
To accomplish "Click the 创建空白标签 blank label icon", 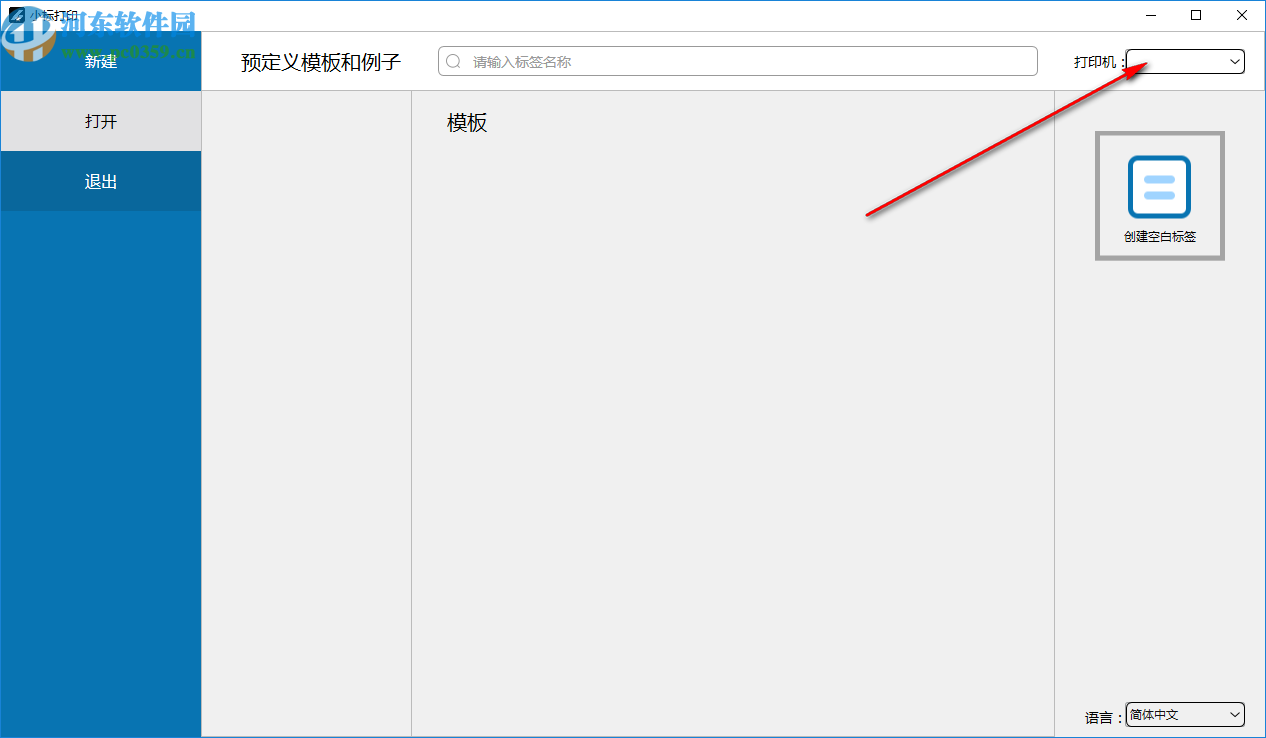I will [1159, 187].
